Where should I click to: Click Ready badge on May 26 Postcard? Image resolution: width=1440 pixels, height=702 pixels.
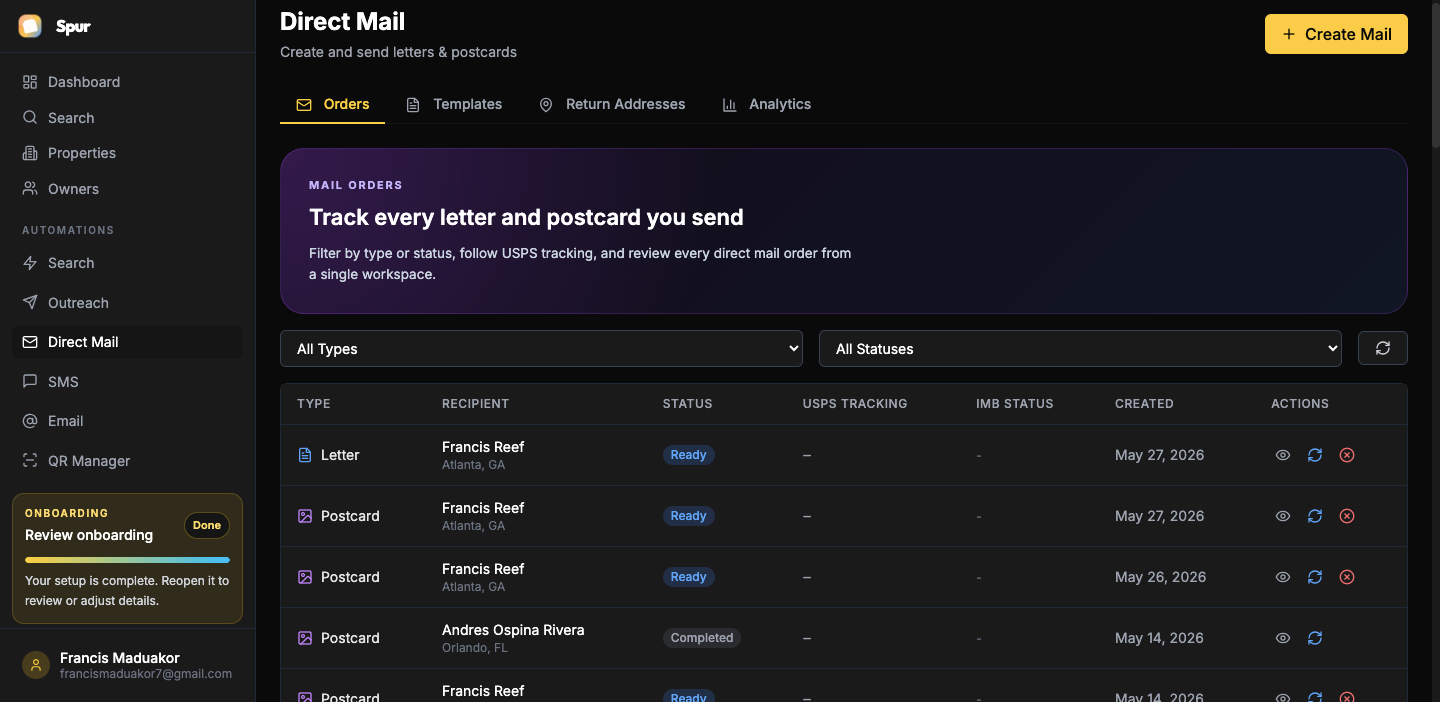[x=688, y=577]
